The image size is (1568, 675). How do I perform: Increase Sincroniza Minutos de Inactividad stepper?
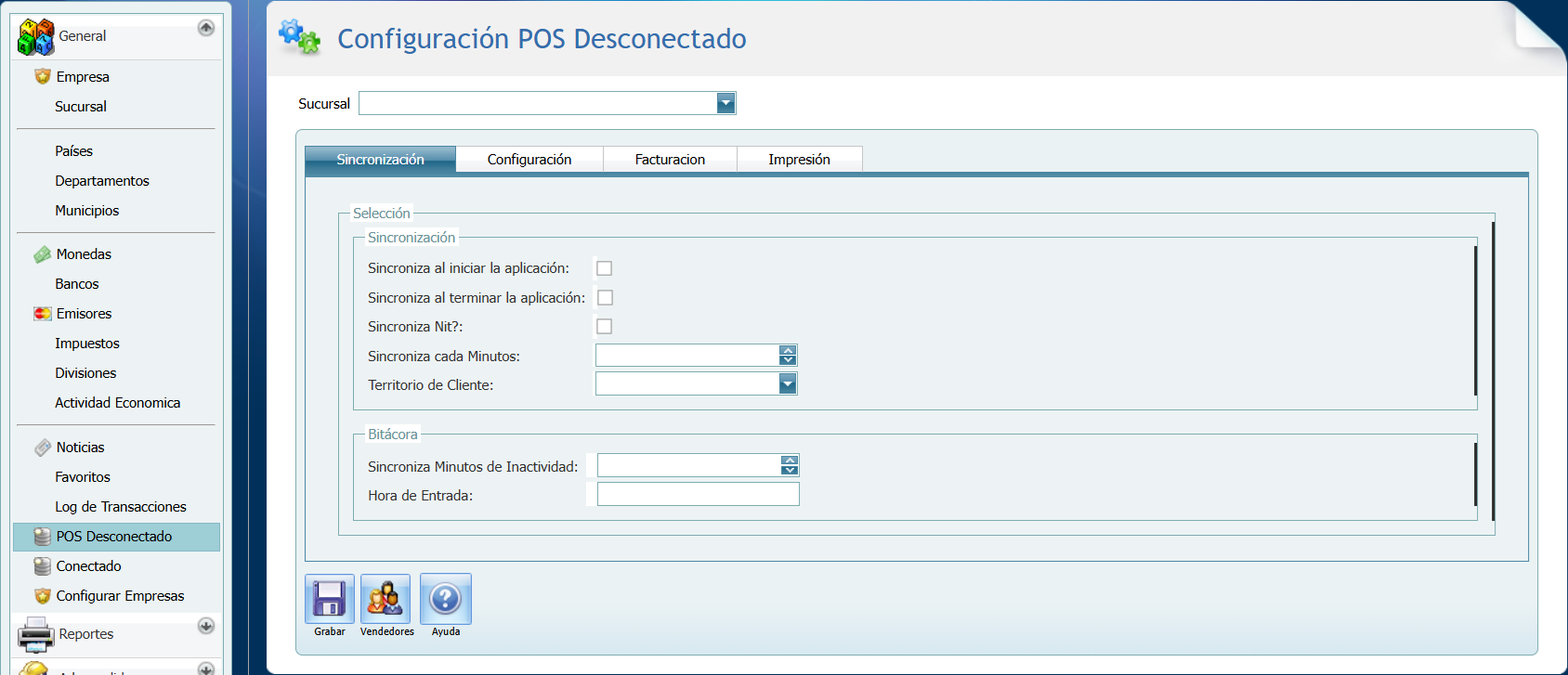point(790,460)
